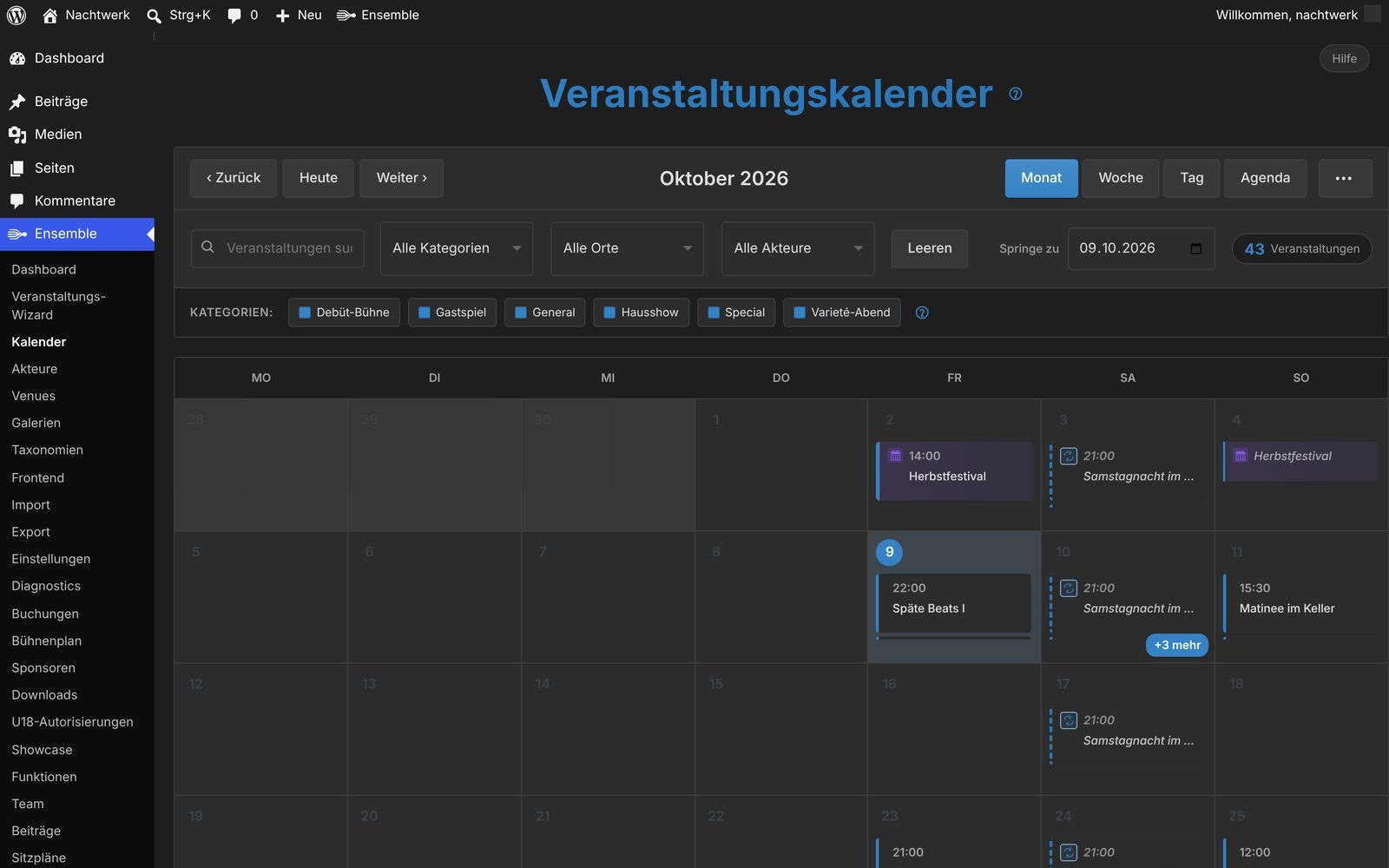
Task: Open the three-dots more options menu
Action: click(x=1345, y=178)
